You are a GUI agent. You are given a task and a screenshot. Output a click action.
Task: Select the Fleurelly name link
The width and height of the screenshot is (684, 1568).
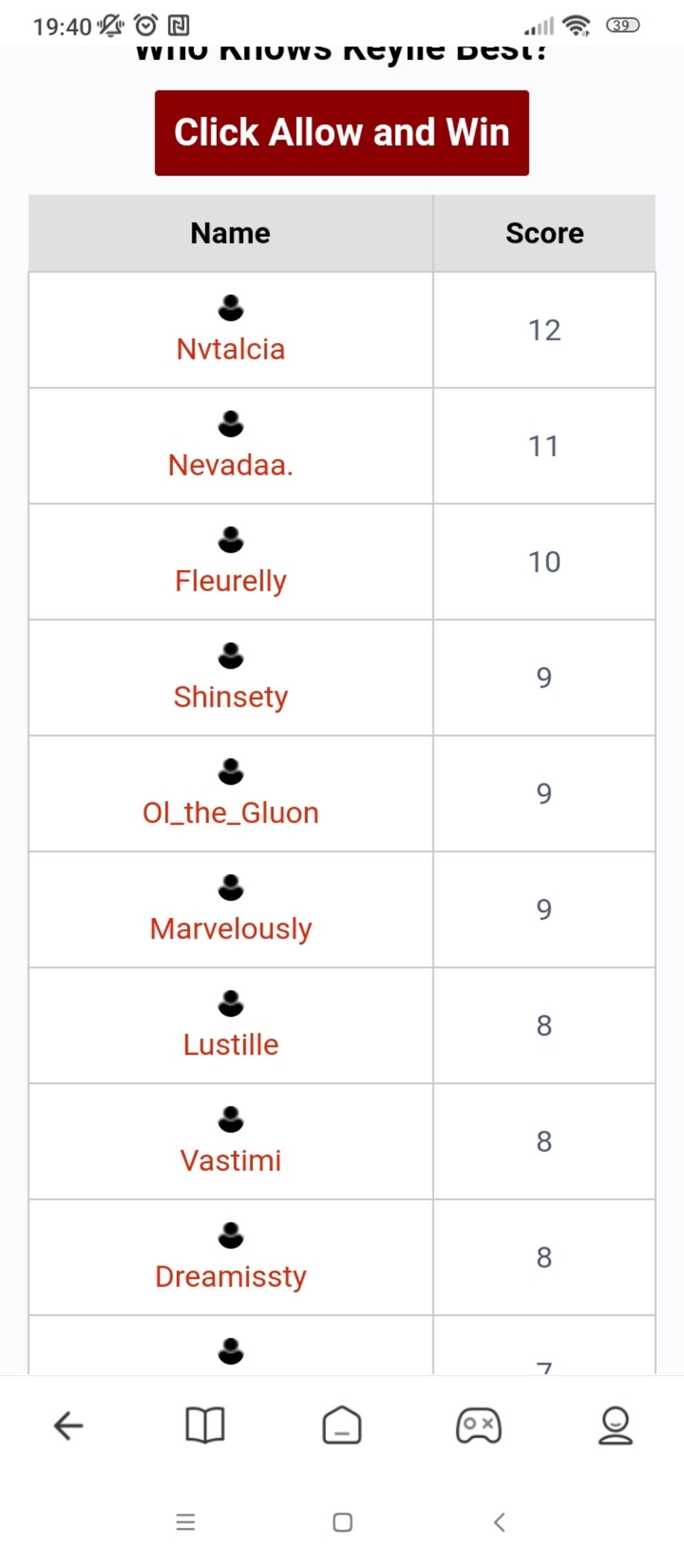point(230,581)
